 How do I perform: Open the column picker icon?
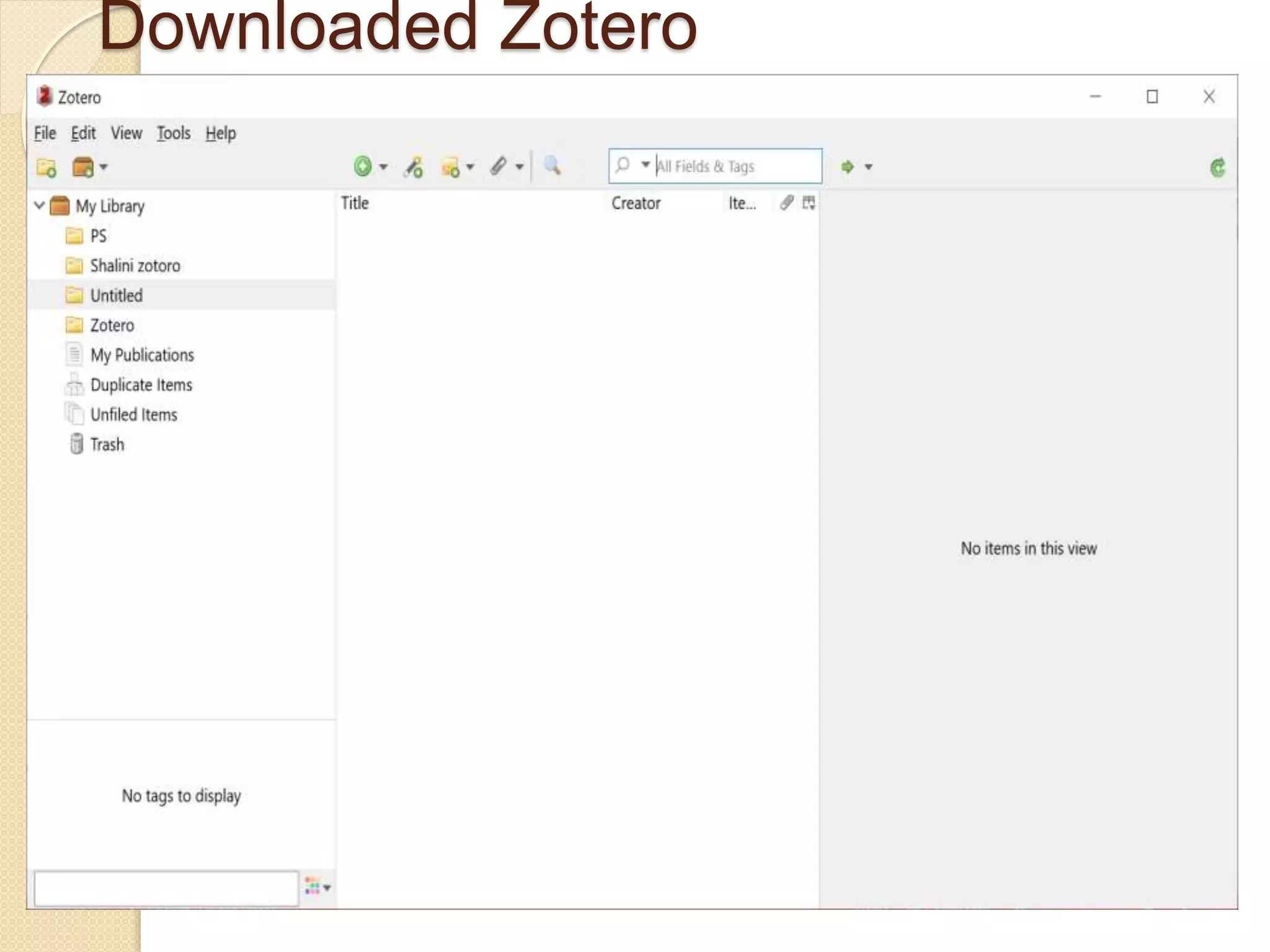809,203
